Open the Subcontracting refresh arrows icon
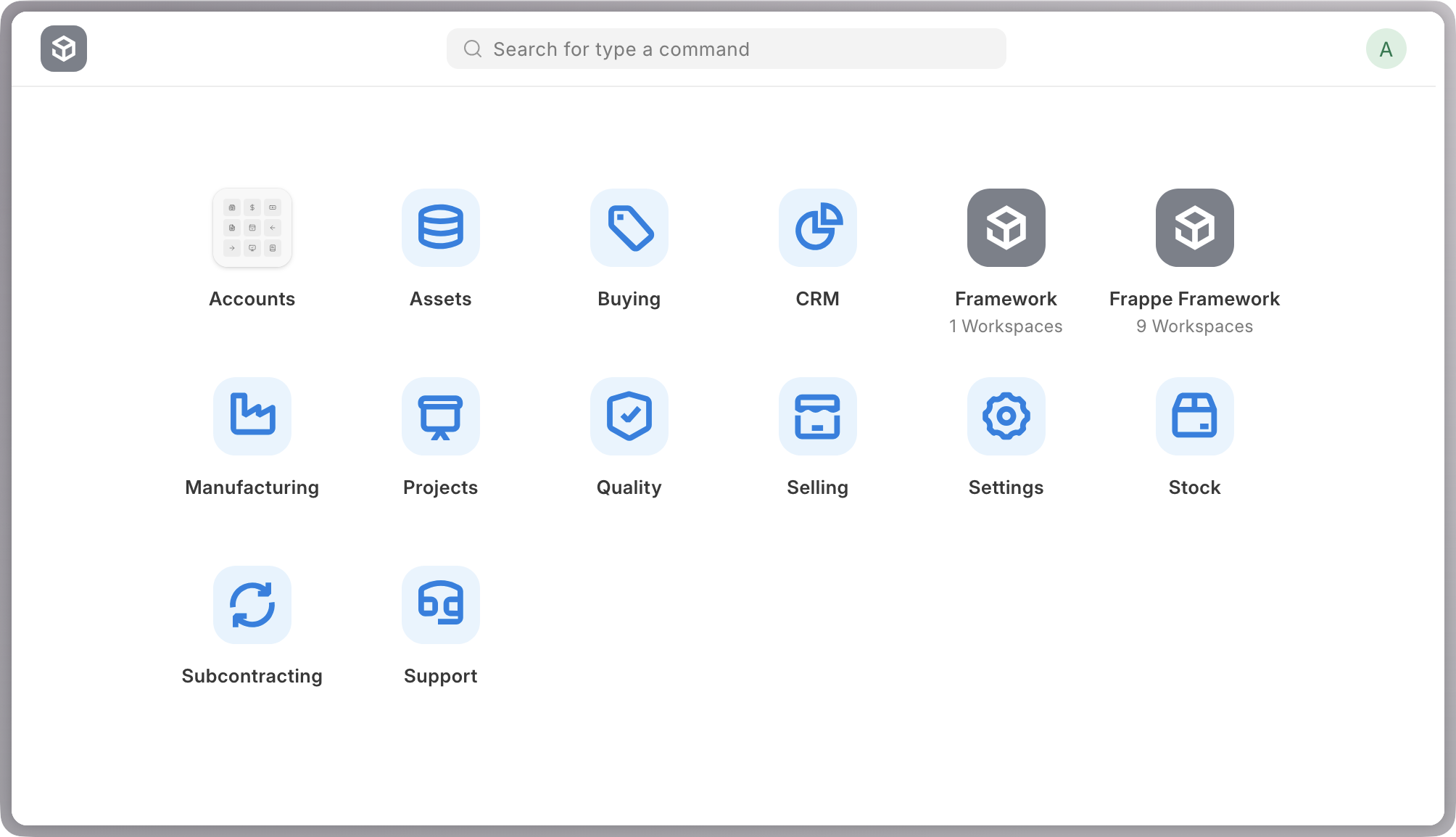 tap(252, 605)
